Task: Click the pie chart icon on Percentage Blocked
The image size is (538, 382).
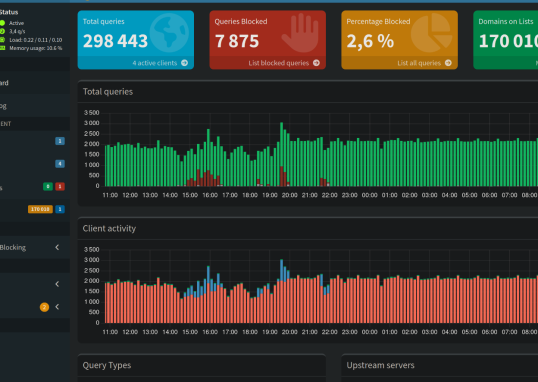Action: pyautogui.click(x=432, y=33)
